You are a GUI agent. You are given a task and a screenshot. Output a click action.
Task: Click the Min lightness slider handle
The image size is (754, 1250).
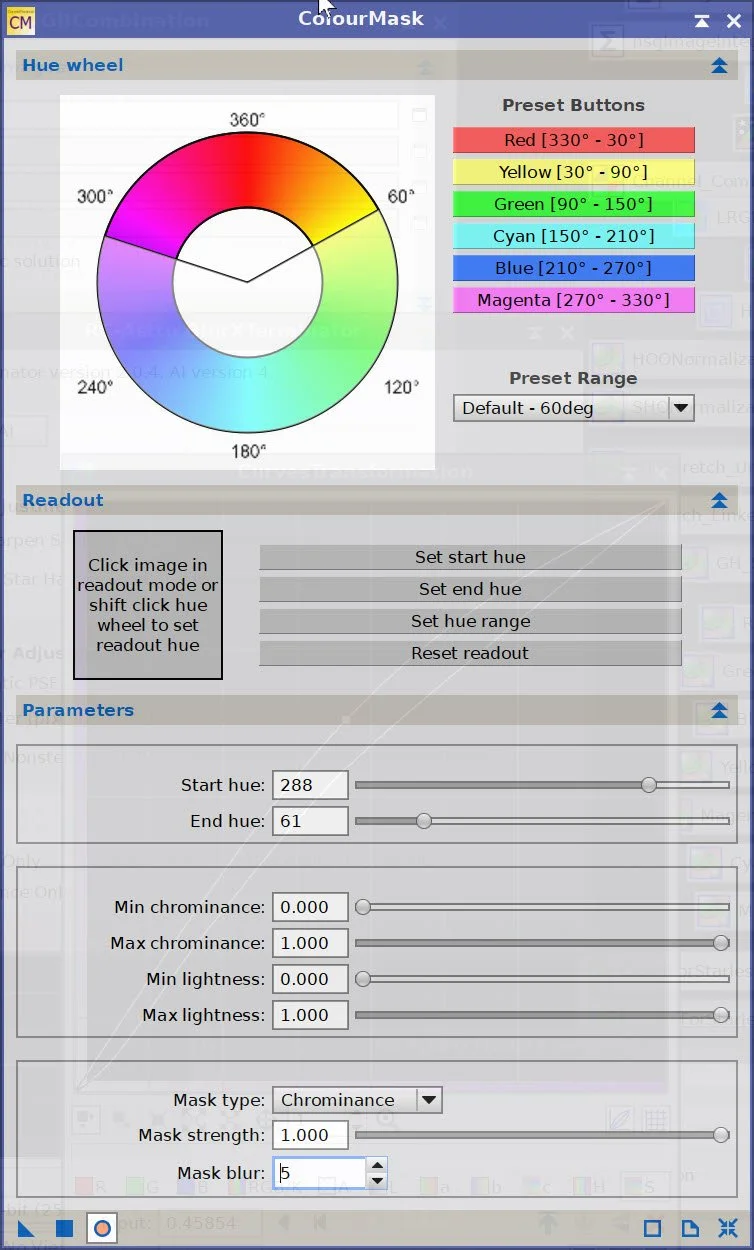point(363,979)
